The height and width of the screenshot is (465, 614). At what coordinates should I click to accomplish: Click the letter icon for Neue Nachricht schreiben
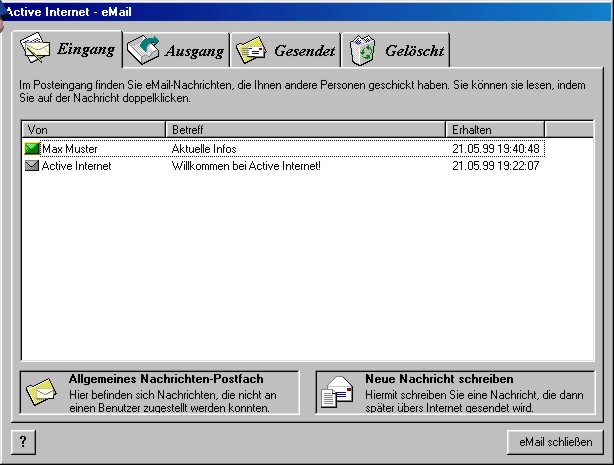click(337, 392)
